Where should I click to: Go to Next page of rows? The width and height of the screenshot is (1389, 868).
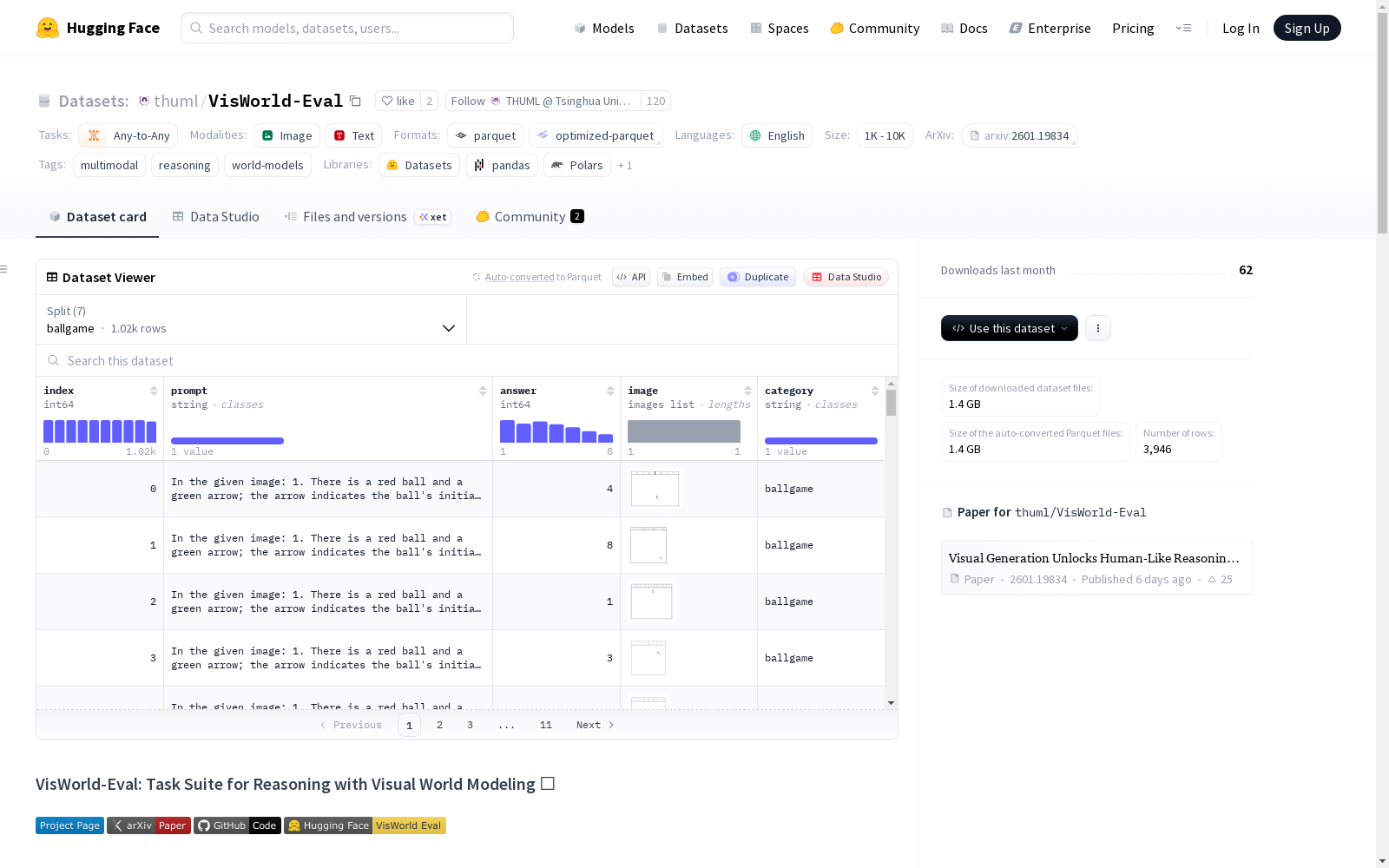pyautogui.click(x=596, y=725)
